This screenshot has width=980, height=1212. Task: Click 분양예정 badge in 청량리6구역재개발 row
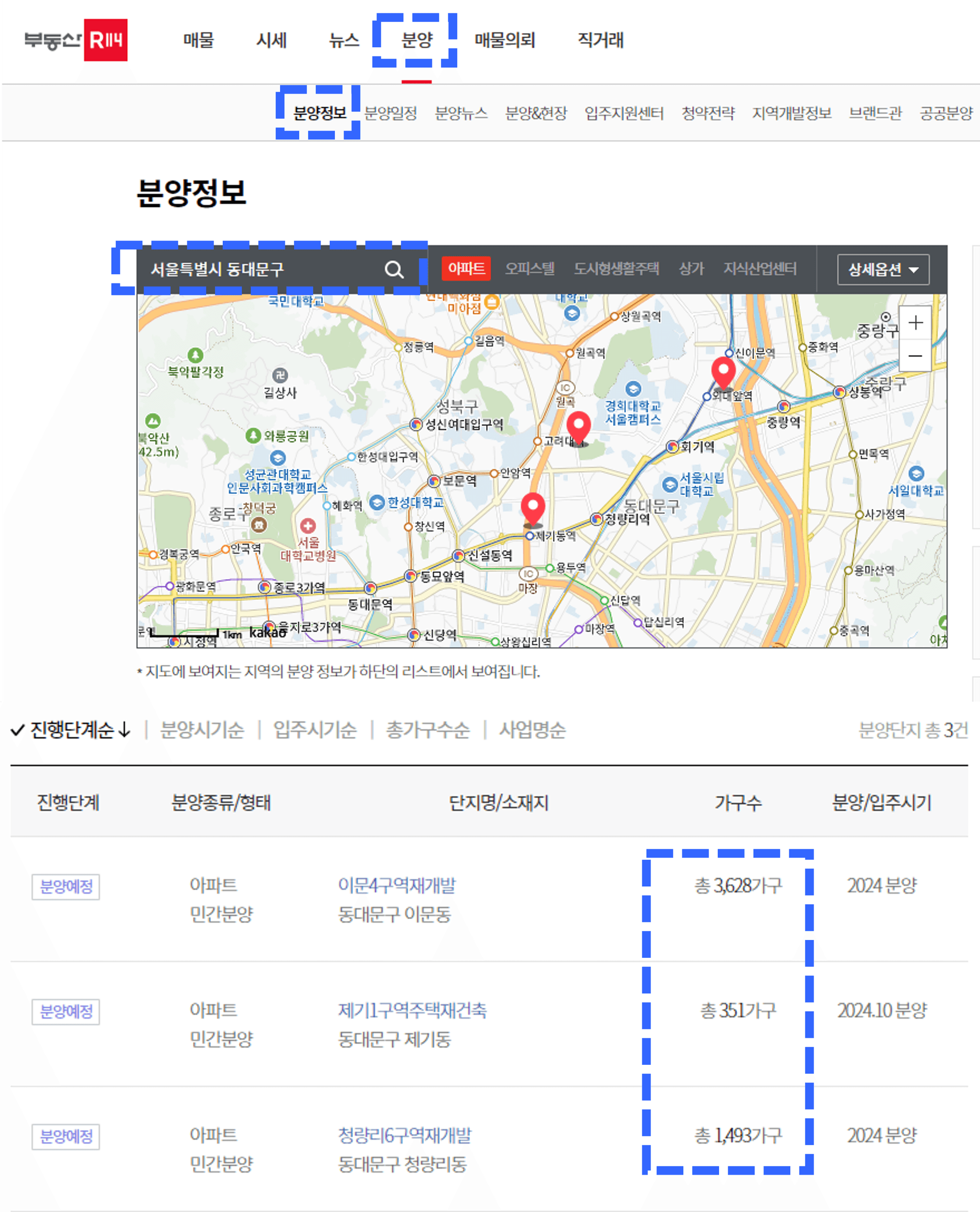point(65,1136)
